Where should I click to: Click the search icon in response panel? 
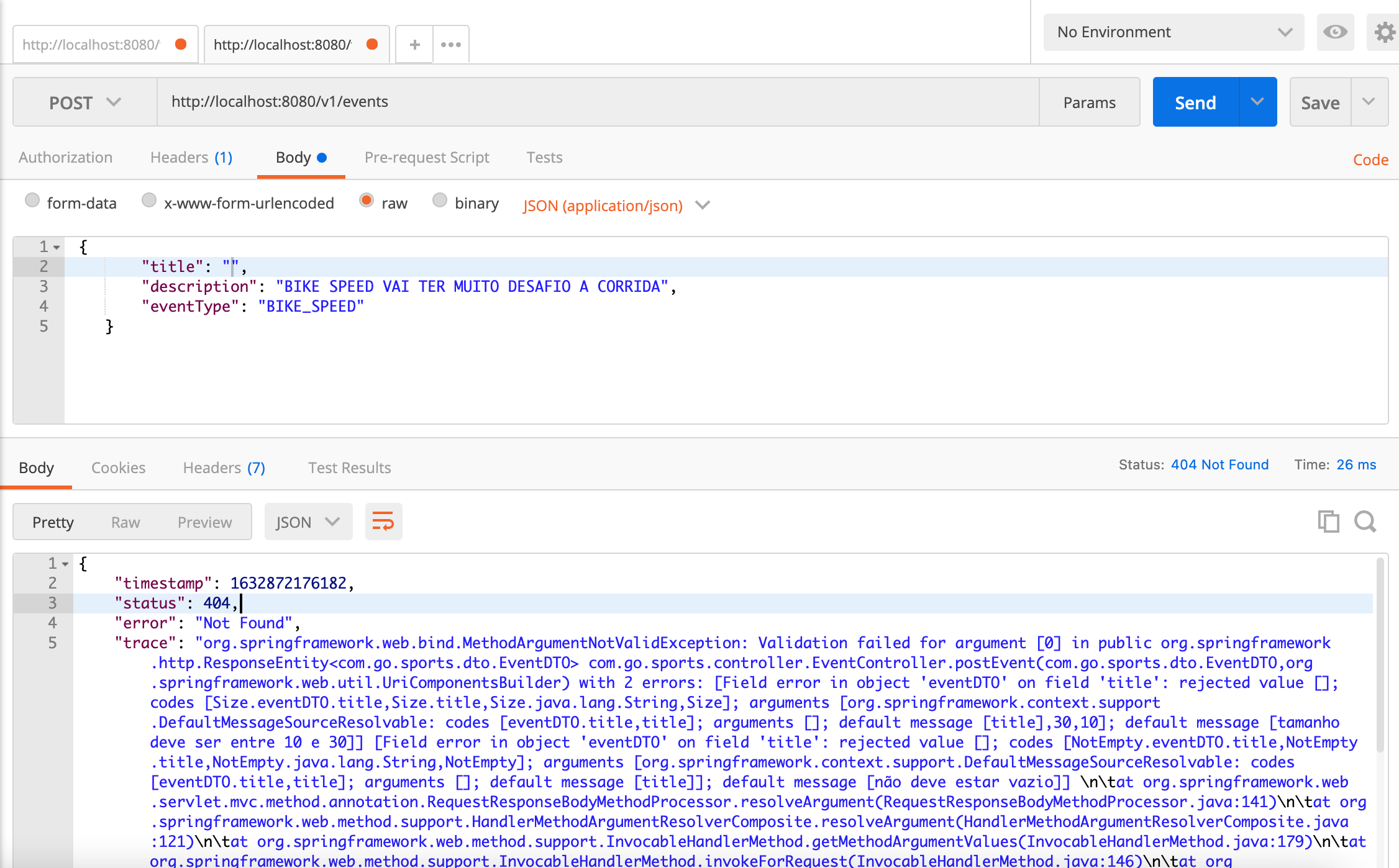(1364, 520)
